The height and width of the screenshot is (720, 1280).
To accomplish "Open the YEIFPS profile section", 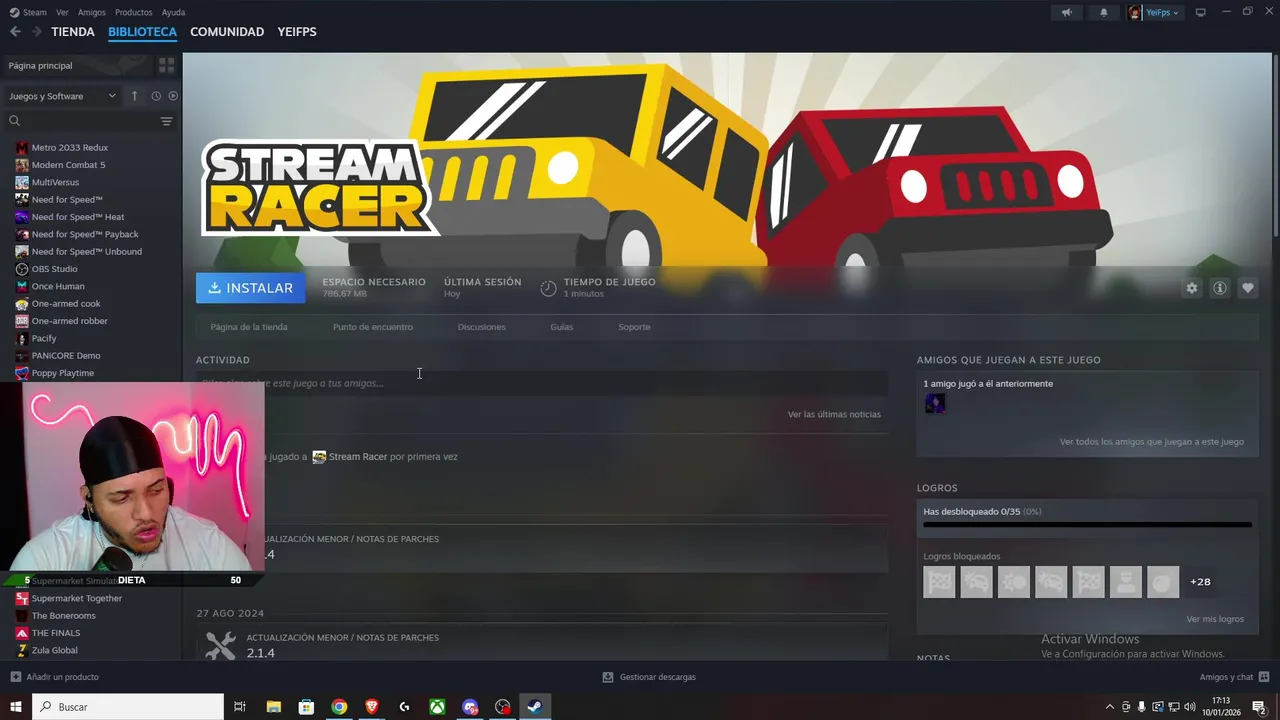I will 297,32.
